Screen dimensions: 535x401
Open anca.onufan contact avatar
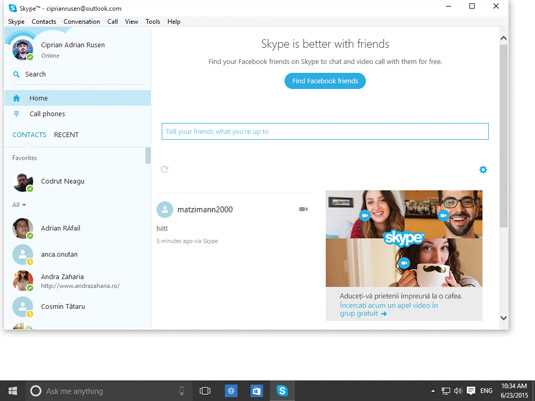[x=23, y=255]
